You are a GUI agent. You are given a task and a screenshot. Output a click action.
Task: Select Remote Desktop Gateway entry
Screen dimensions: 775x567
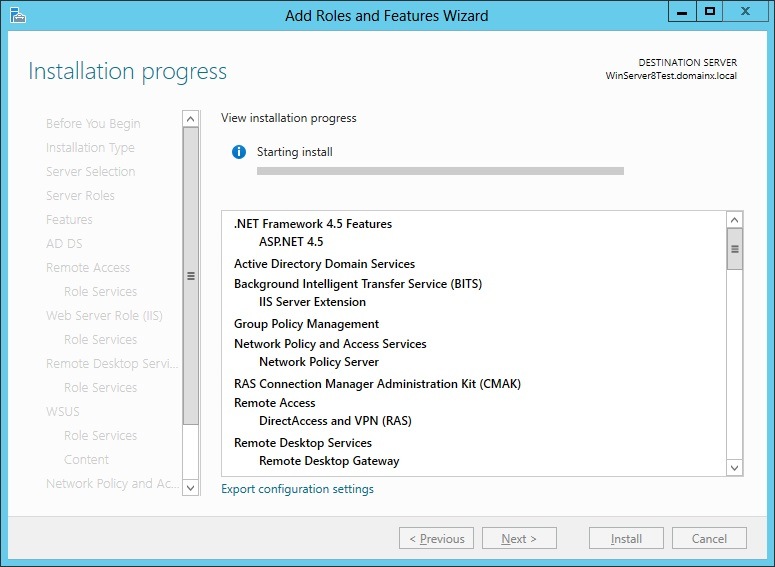coord(329,461)
